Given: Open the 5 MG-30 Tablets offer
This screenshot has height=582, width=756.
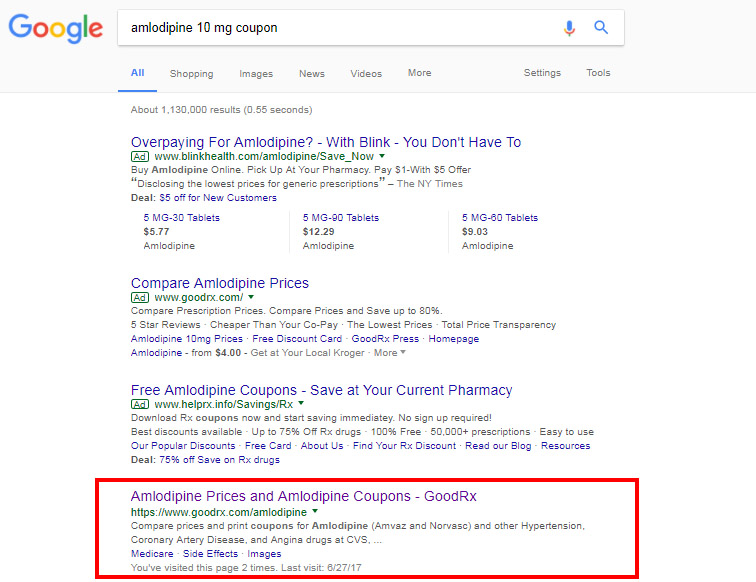Looking at the screenshot, I should (x=181, y=217).
